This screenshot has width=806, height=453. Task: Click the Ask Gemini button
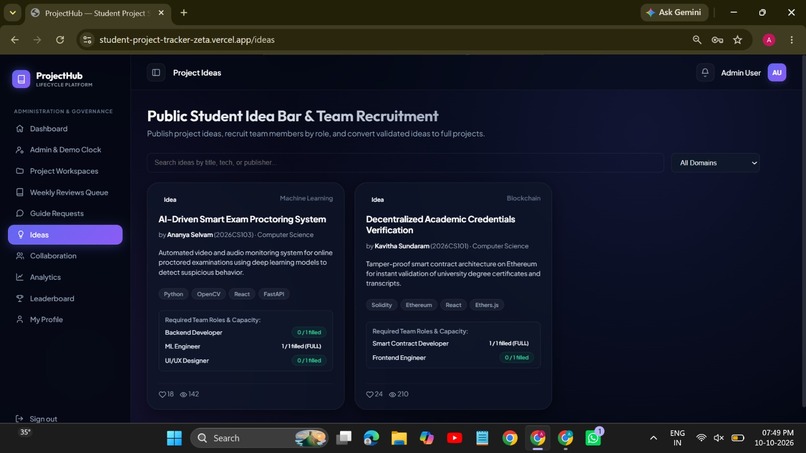(674, 12)
